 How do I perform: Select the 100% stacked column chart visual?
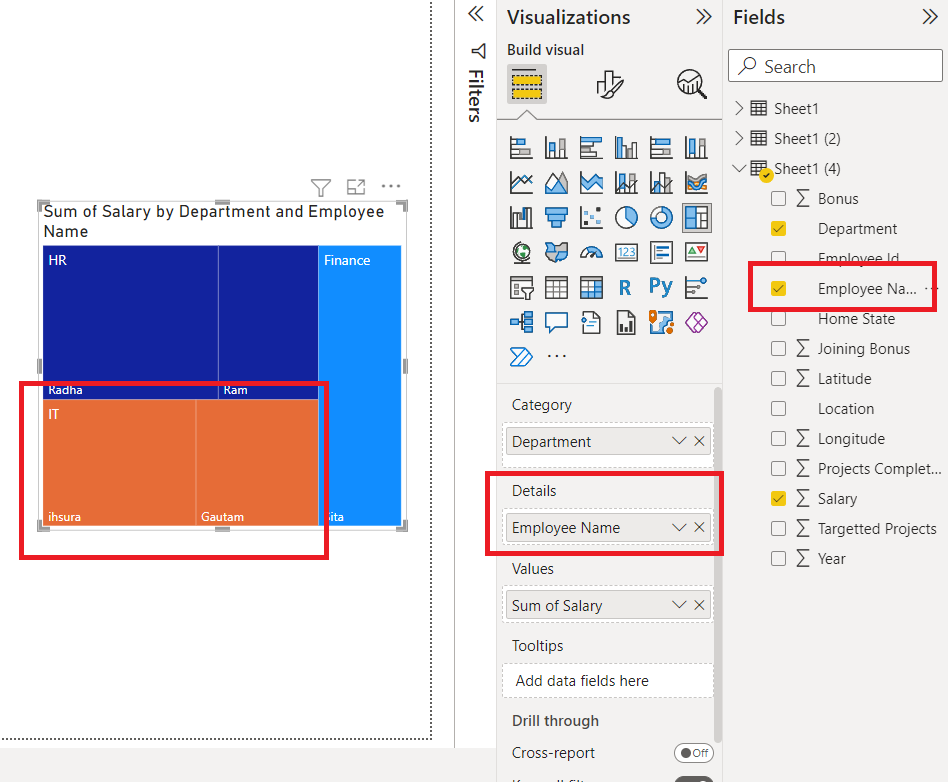tap(696, 148)
